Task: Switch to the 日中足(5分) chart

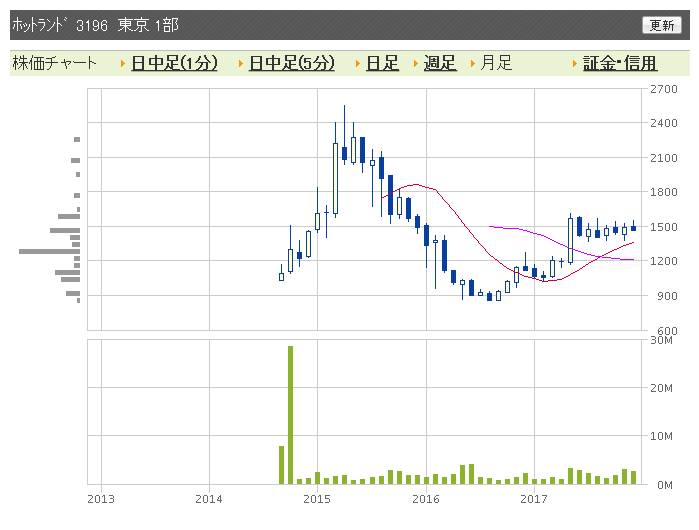Action: [292, 63]
